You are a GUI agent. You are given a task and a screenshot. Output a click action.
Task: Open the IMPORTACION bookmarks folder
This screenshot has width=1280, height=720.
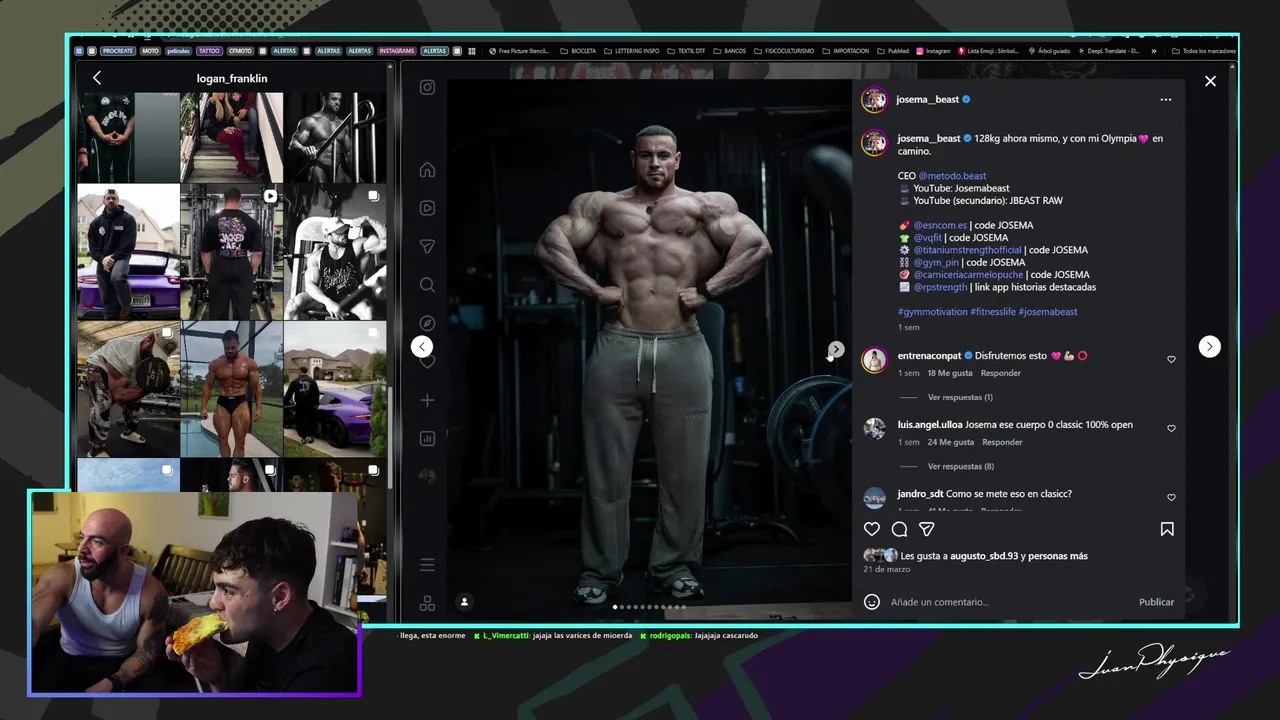846,51
